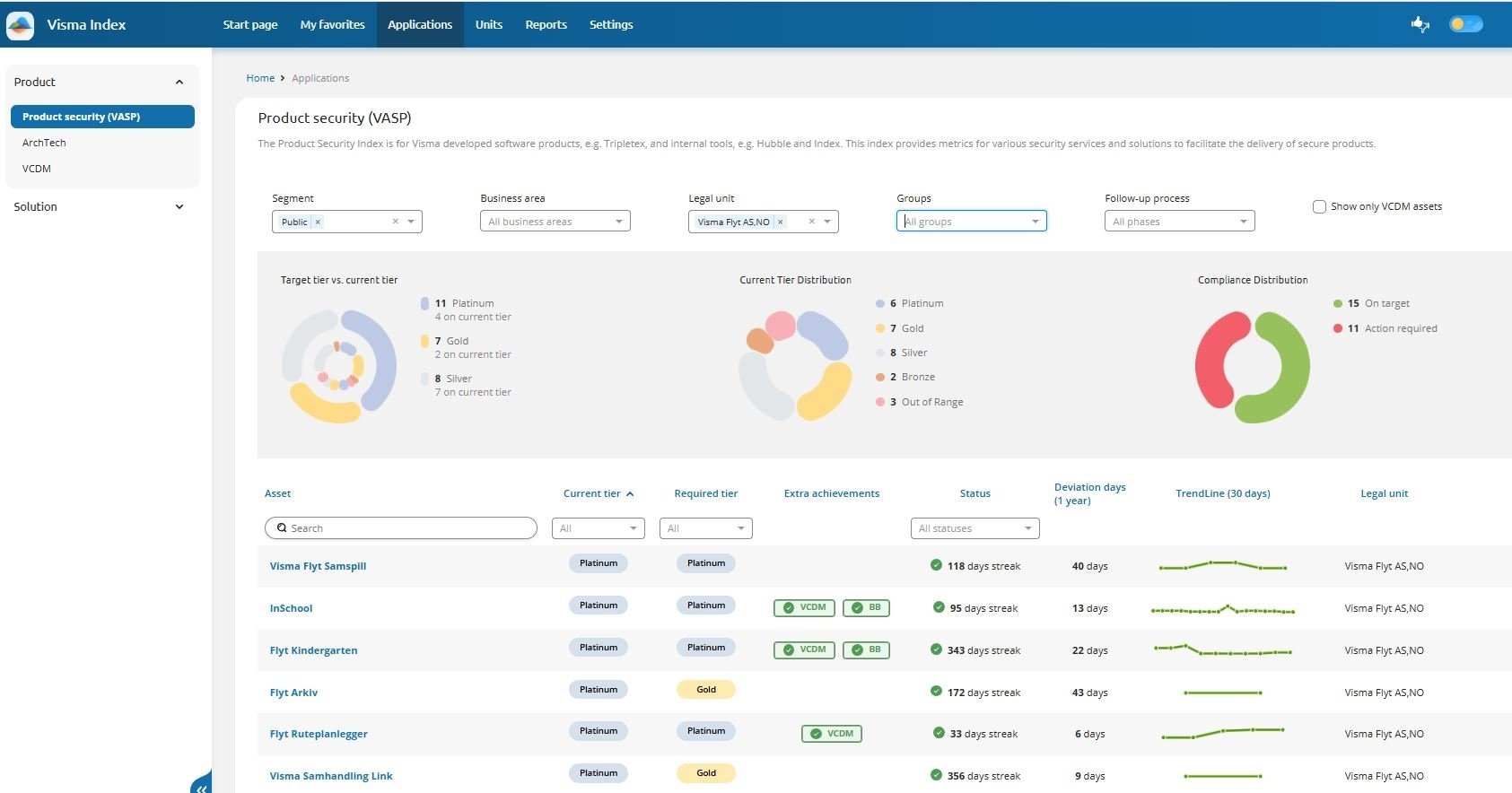This screenshot has height=793, width=1512.
Task: Select the Applications tab
Action: (x=420, y=24)
